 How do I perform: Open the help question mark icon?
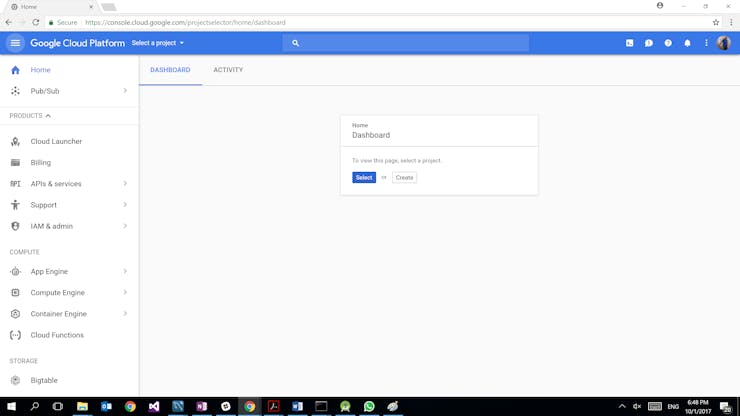coord(668,43)
